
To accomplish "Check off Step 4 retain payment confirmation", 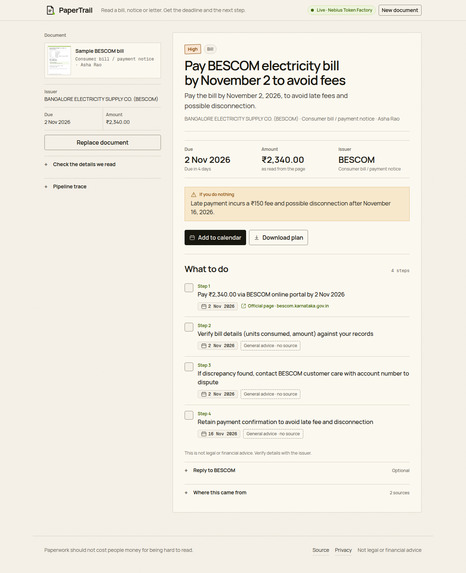I will pyautogui.click(x=189, y=415).
